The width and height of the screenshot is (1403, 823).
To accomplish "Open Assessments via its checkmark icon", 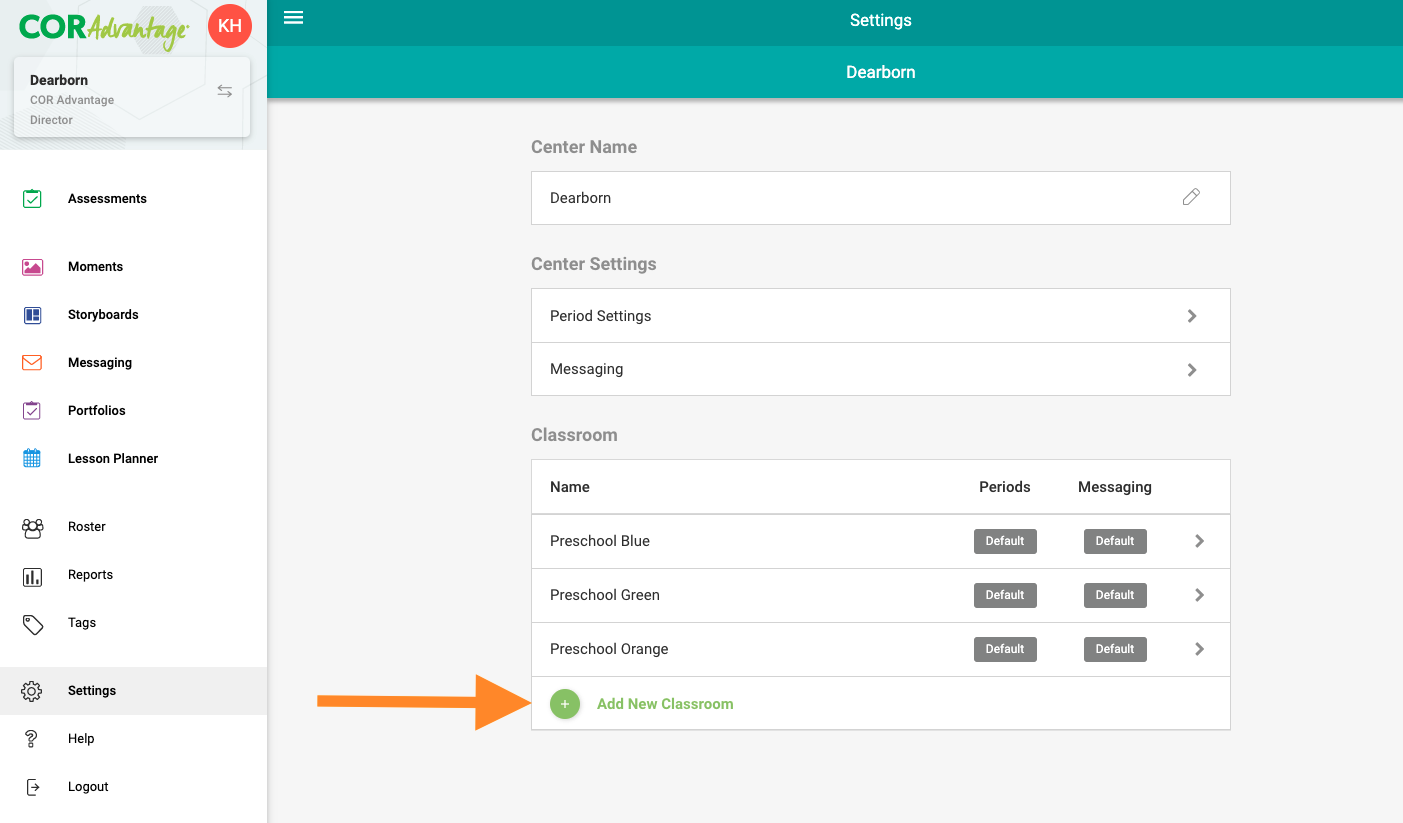I will 32,199.
